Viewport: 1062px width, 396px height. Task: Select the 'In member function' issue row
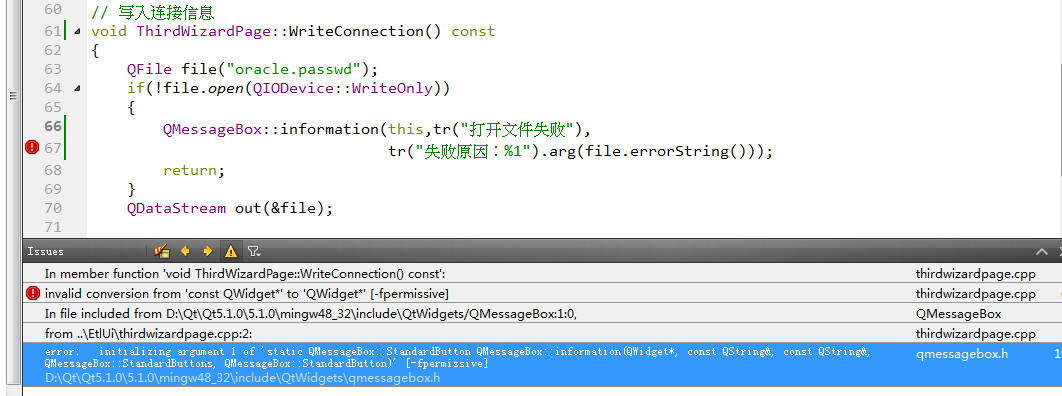pos(542,273)
